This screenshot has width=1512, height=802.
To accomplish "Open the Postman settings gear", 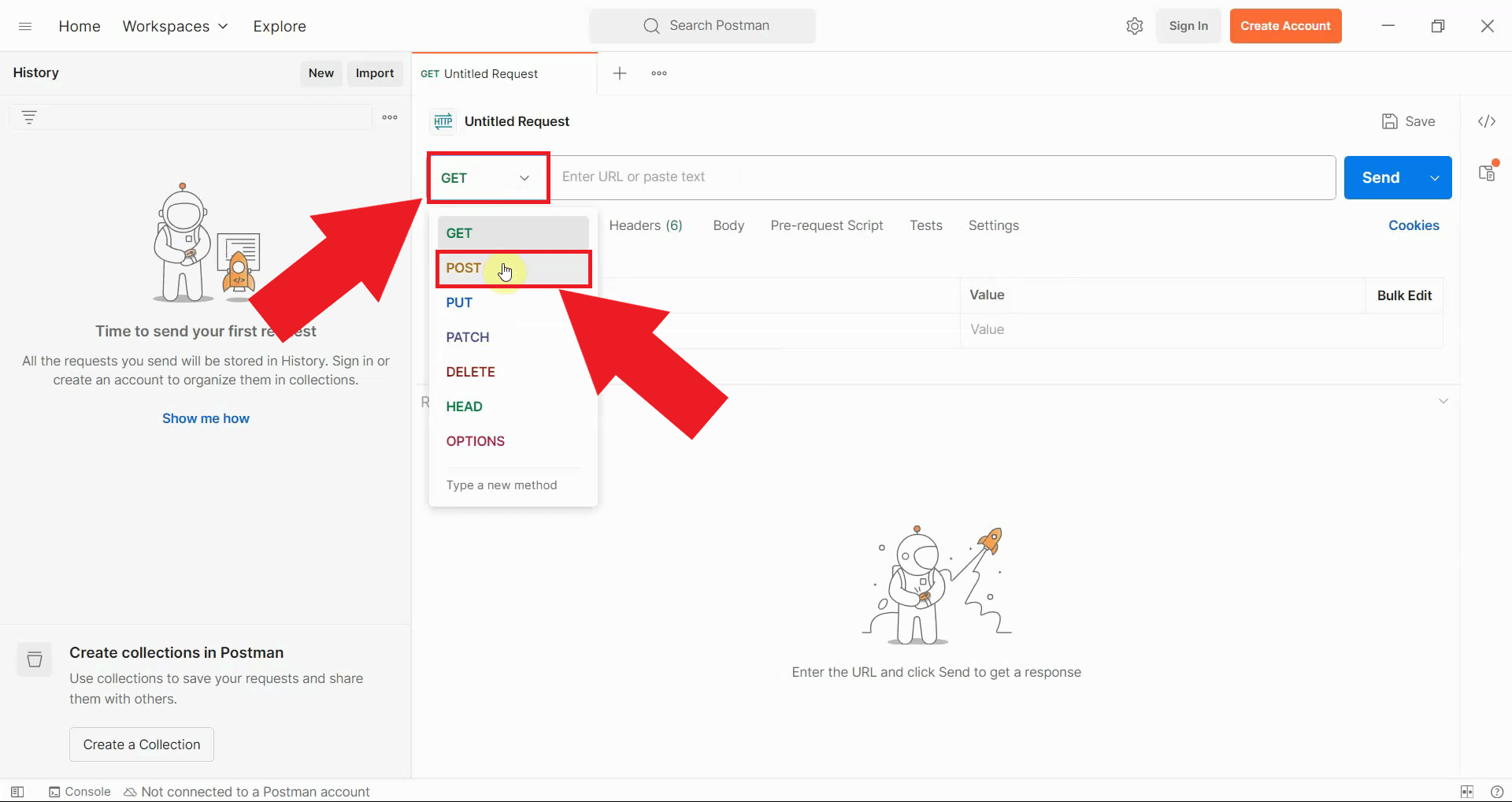I will coord(1134,25).
